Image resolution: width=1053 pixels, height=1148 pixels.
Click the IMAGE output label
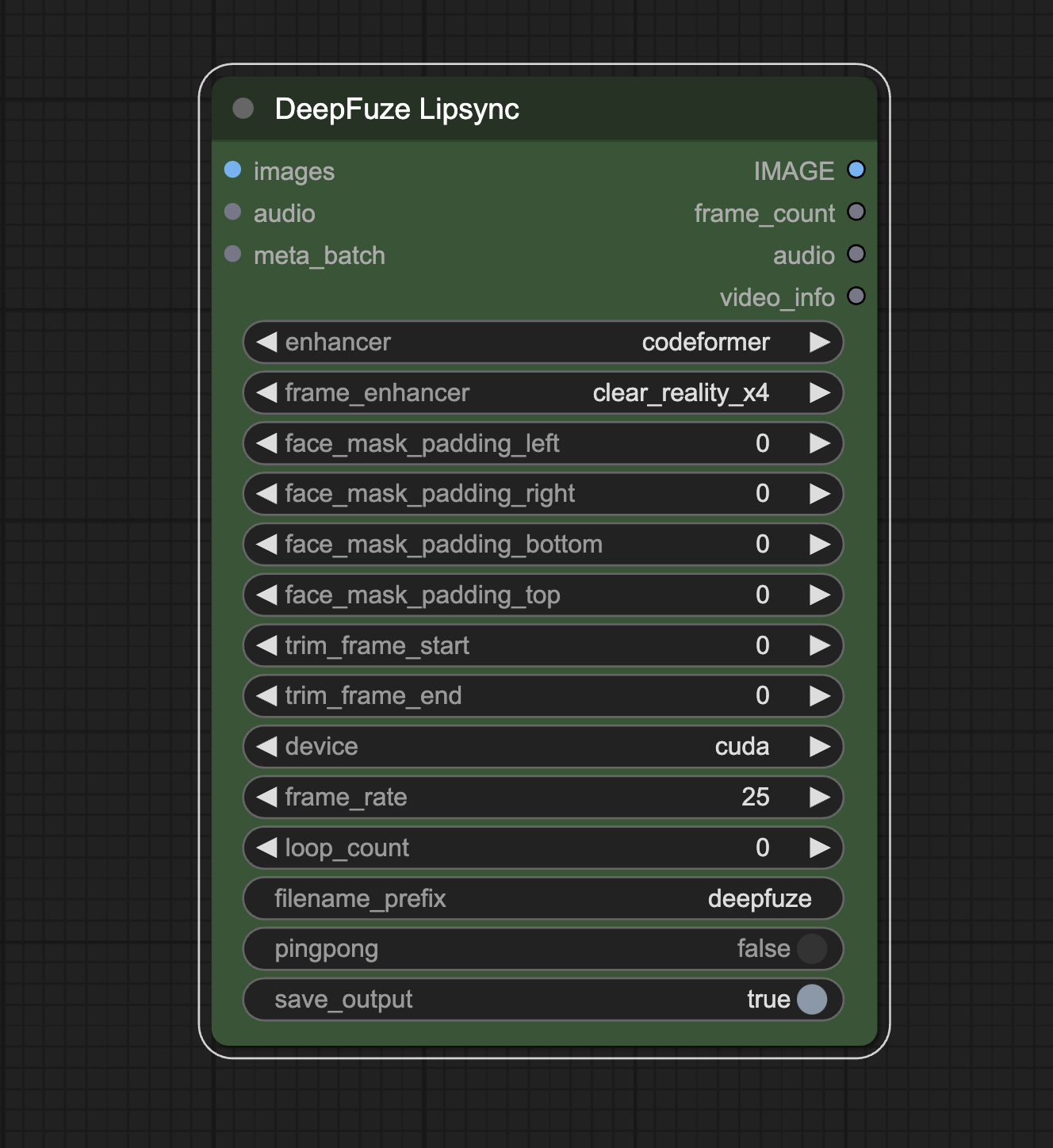(795, 171)
